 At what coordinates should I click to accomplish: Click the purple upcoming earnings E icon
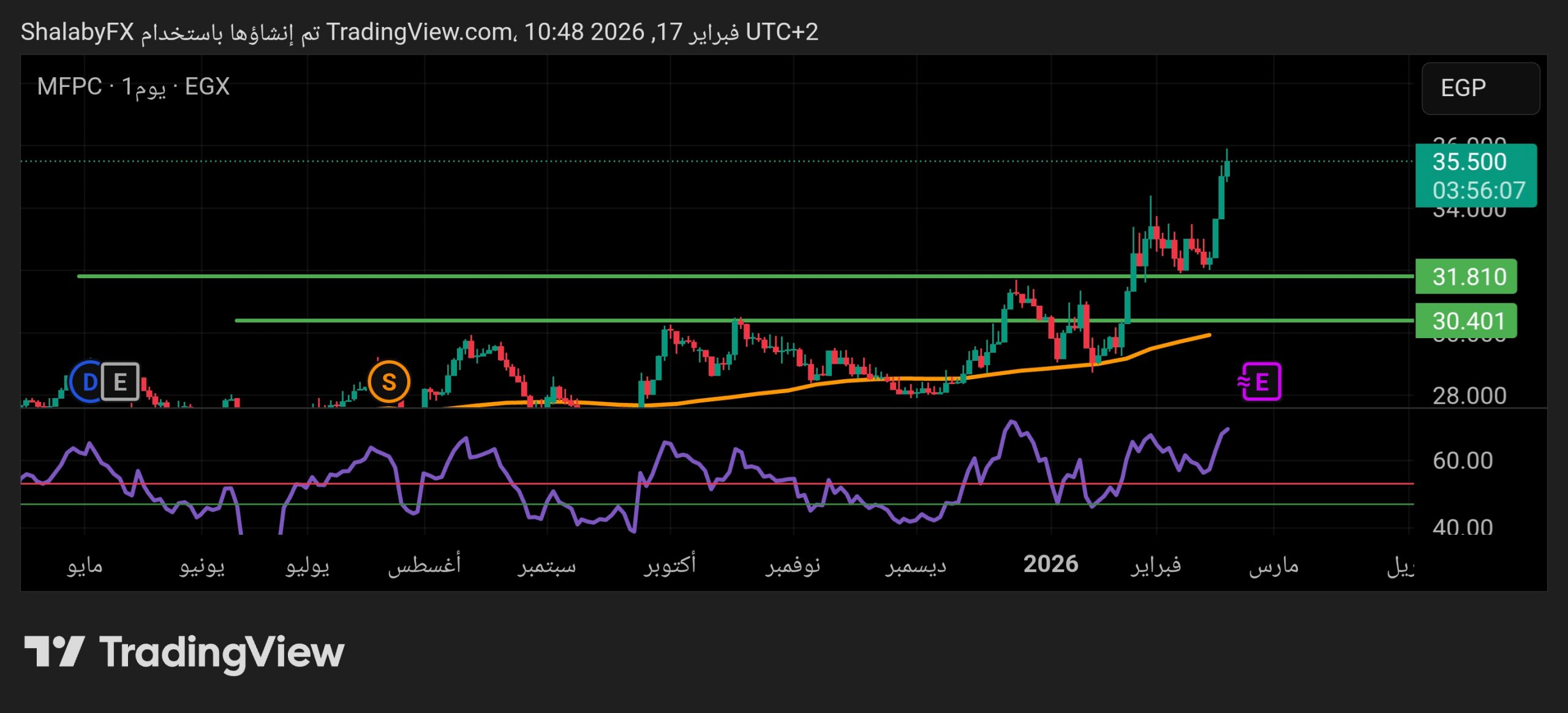[1261, 382]
